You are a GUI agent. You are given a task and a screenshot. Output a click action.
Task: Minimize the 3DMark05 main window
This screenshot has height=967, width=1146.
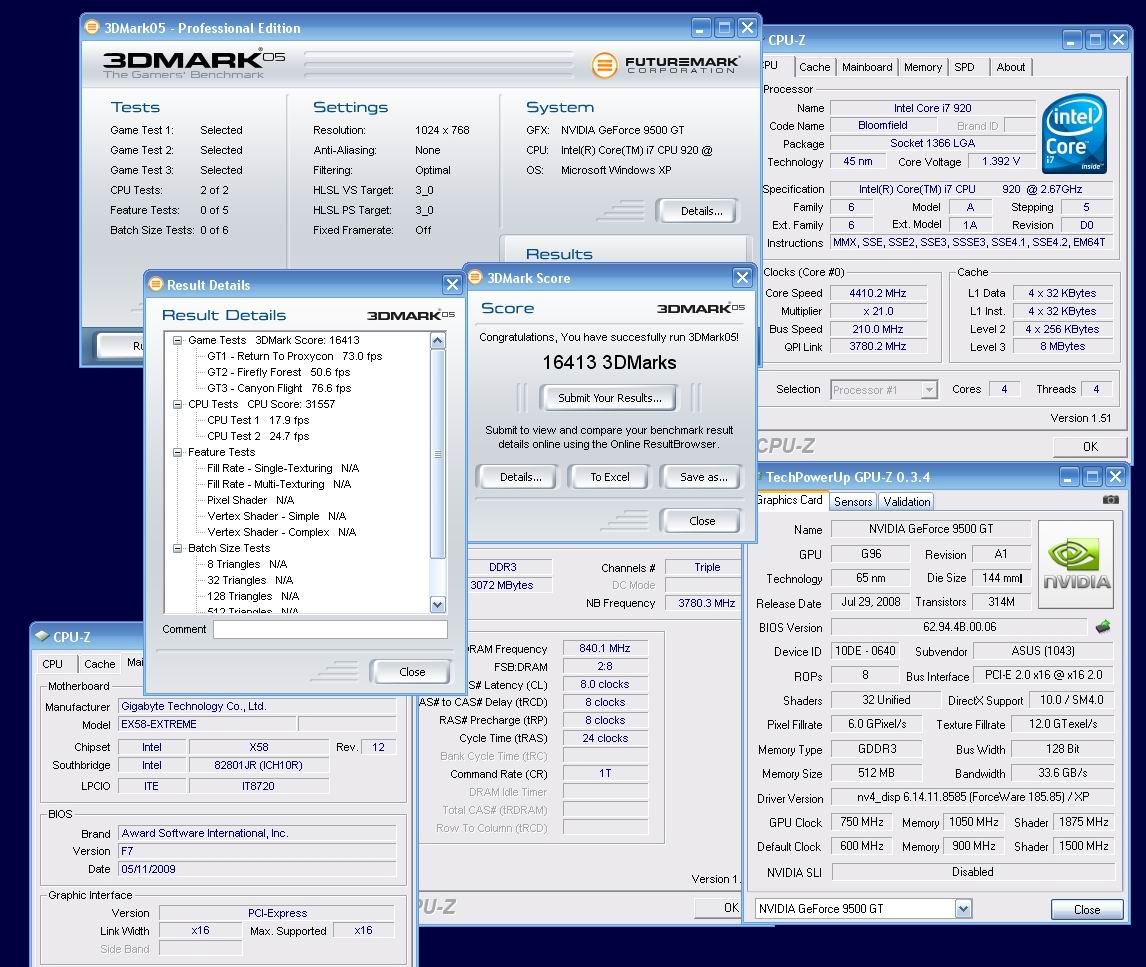701,28
